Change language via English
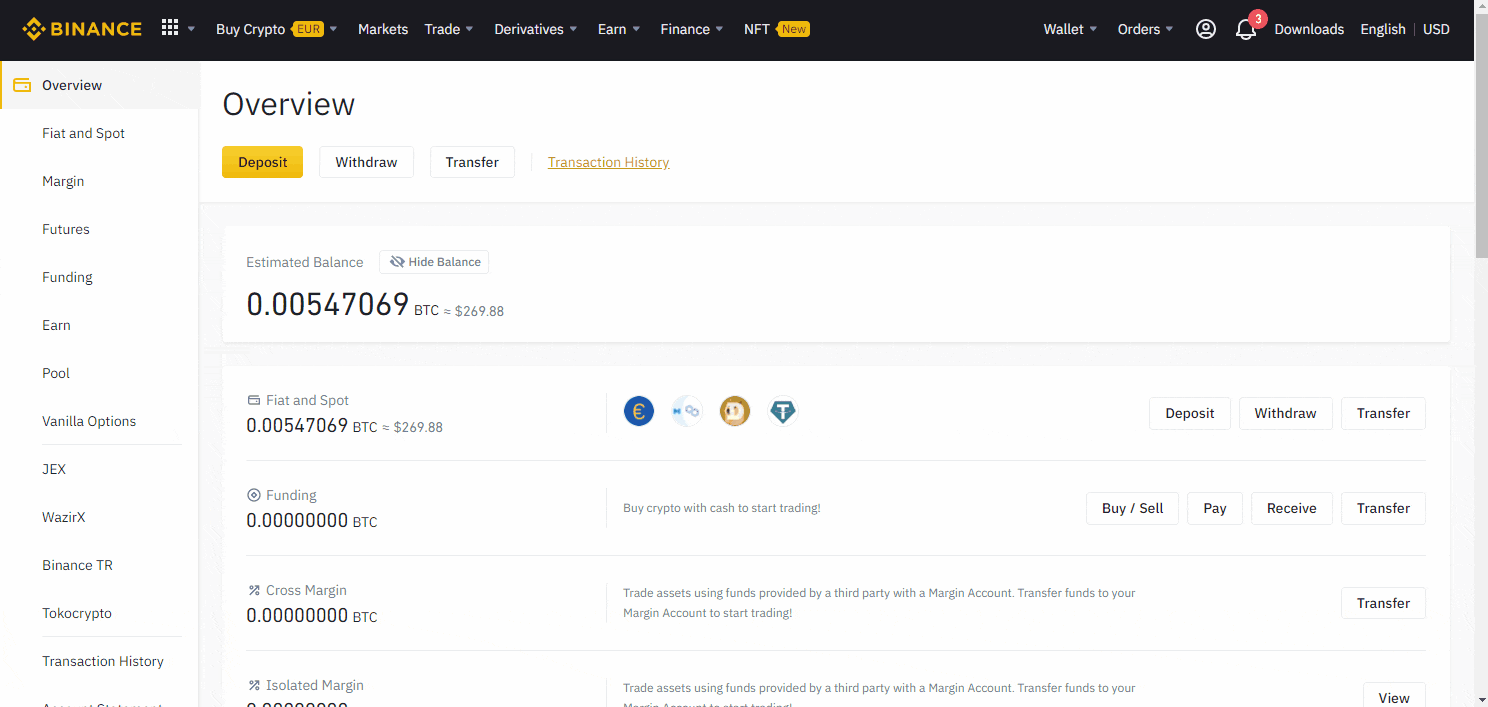The width and height of the screenshot is (1488, 707). [x=1383, y=29]
